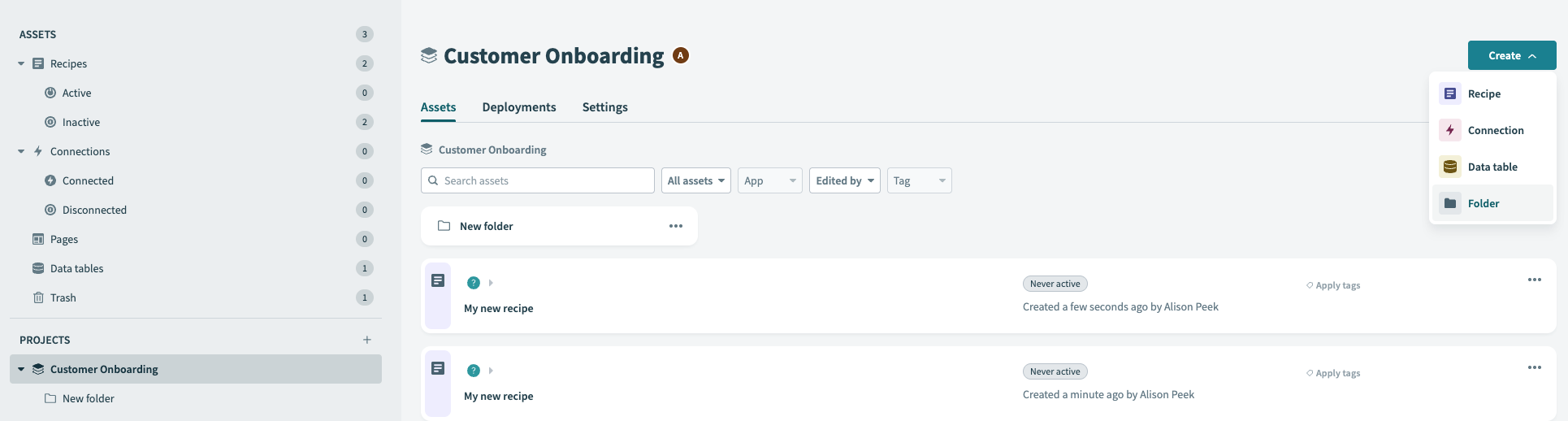Open the Edited by filter dropdown
This screenshot has height=421, width=1568.
[844, 180]
